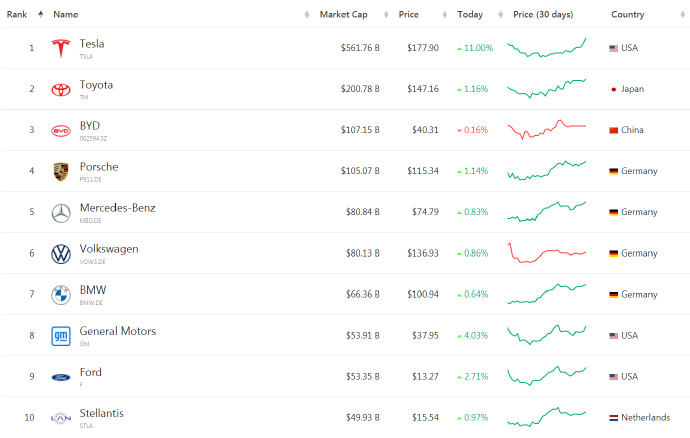
Task: Click the Germany flag in Mercedes-Benz row
Action: click(x=613, y=212)
